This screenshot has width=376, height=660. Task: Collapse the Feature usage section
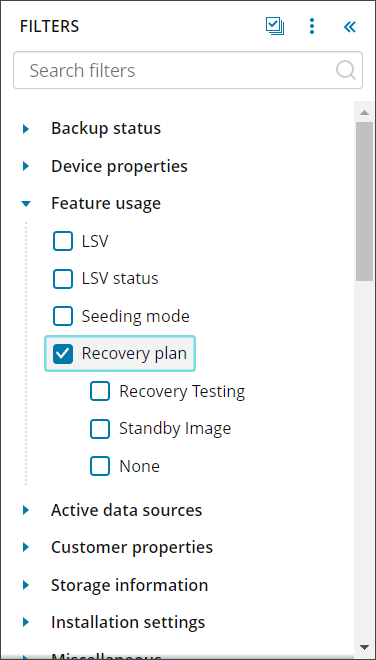[x=26, y=204]
